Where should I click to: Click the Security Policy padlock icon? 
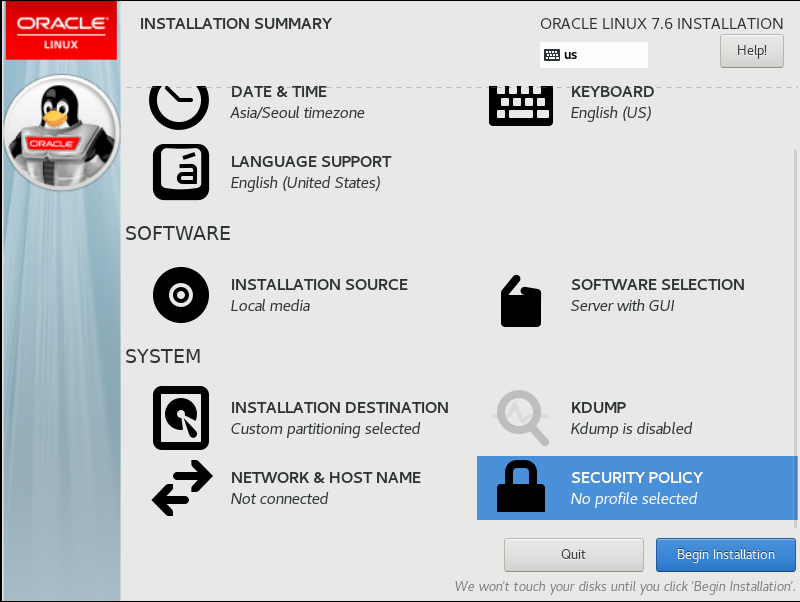(520, 486)
